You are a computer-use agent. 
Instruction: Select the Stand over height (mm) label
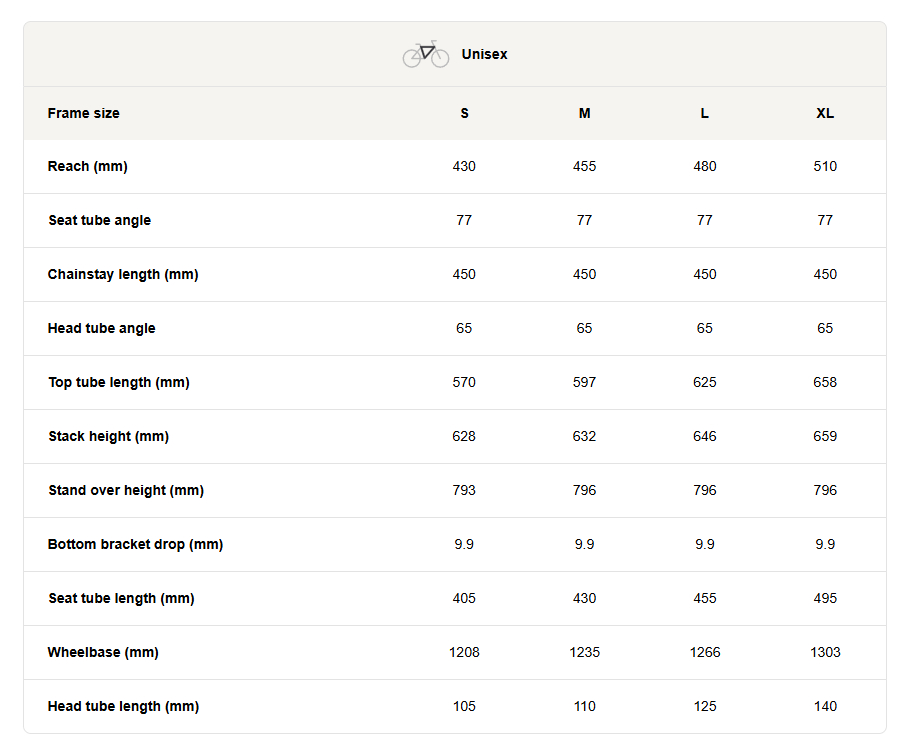tap(126, 490)
